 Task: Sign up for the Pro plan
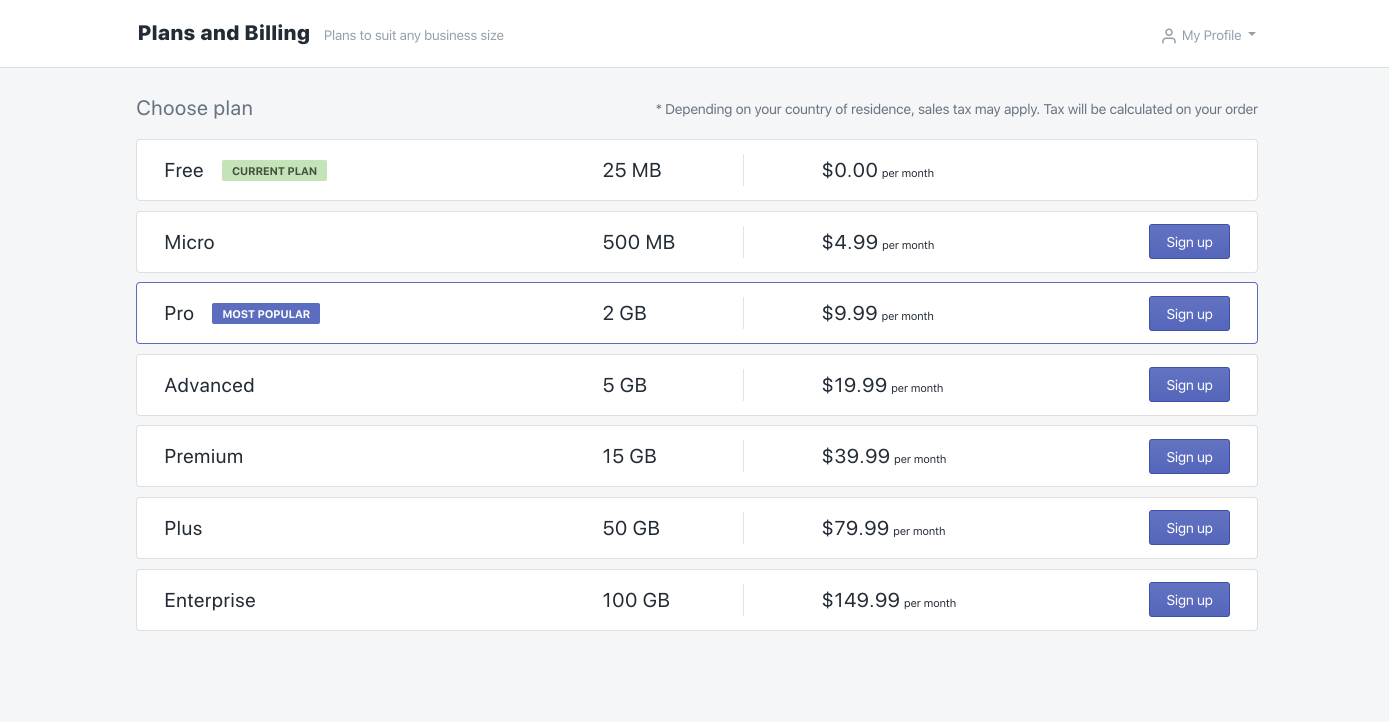(1189, 314)
